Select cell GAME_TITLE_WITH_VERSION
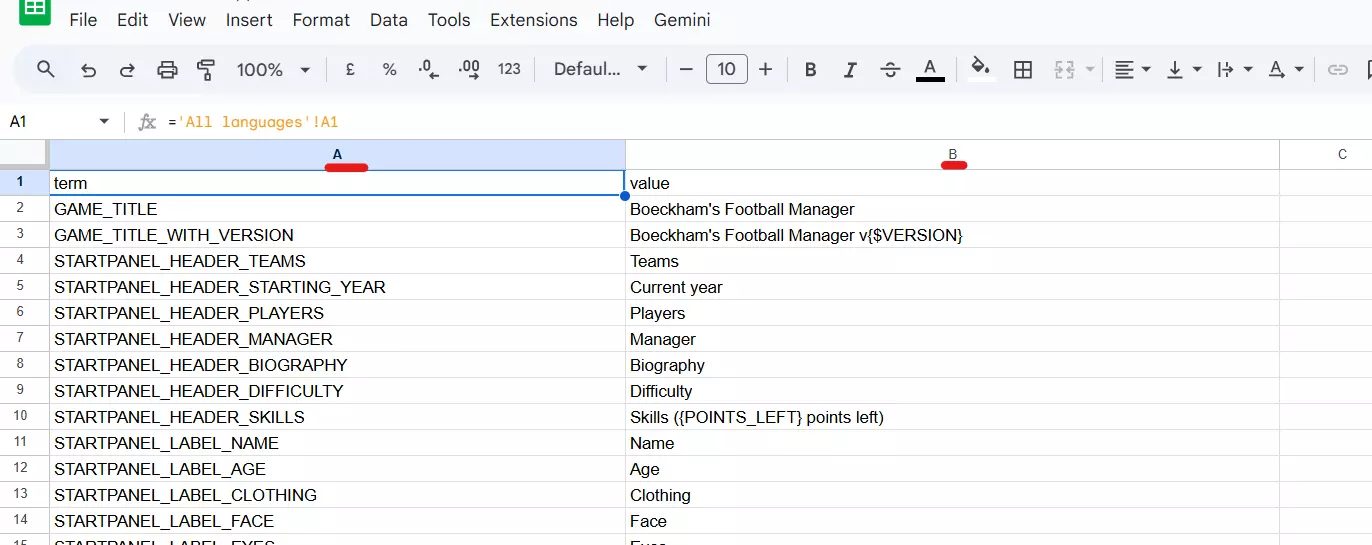1372x545 pixels. pos(337,235)
